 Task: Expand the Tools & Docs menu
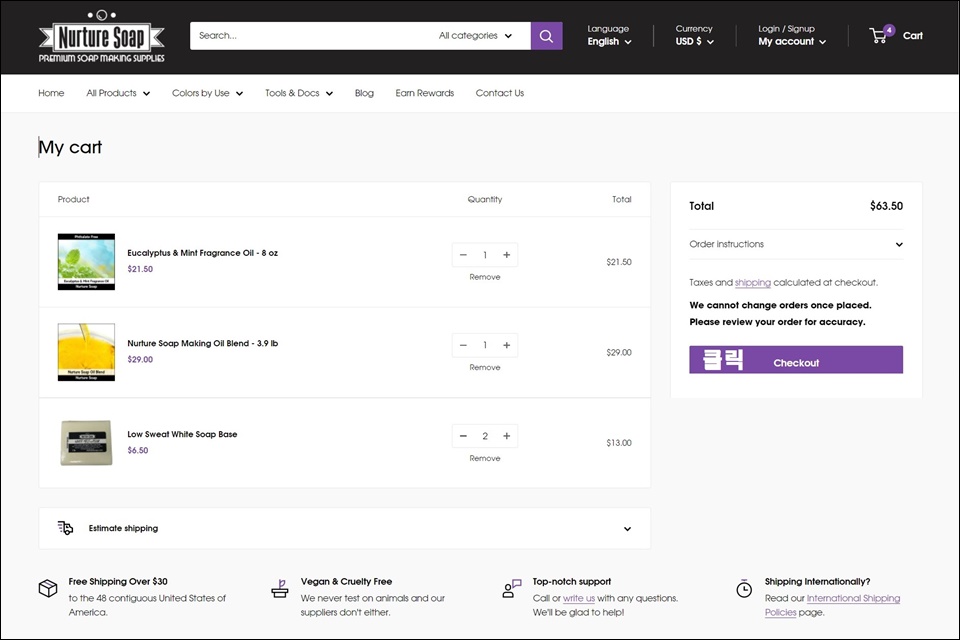tap(299, 93)
